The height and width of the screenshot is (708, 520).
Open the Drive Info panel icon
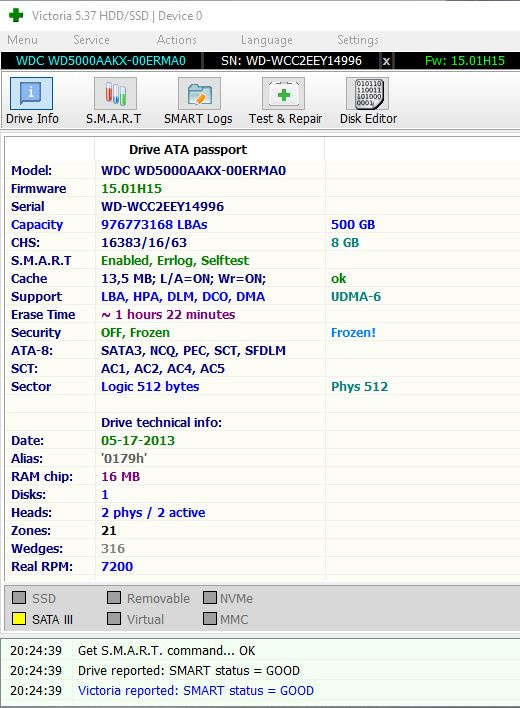(x=31, y=93)
